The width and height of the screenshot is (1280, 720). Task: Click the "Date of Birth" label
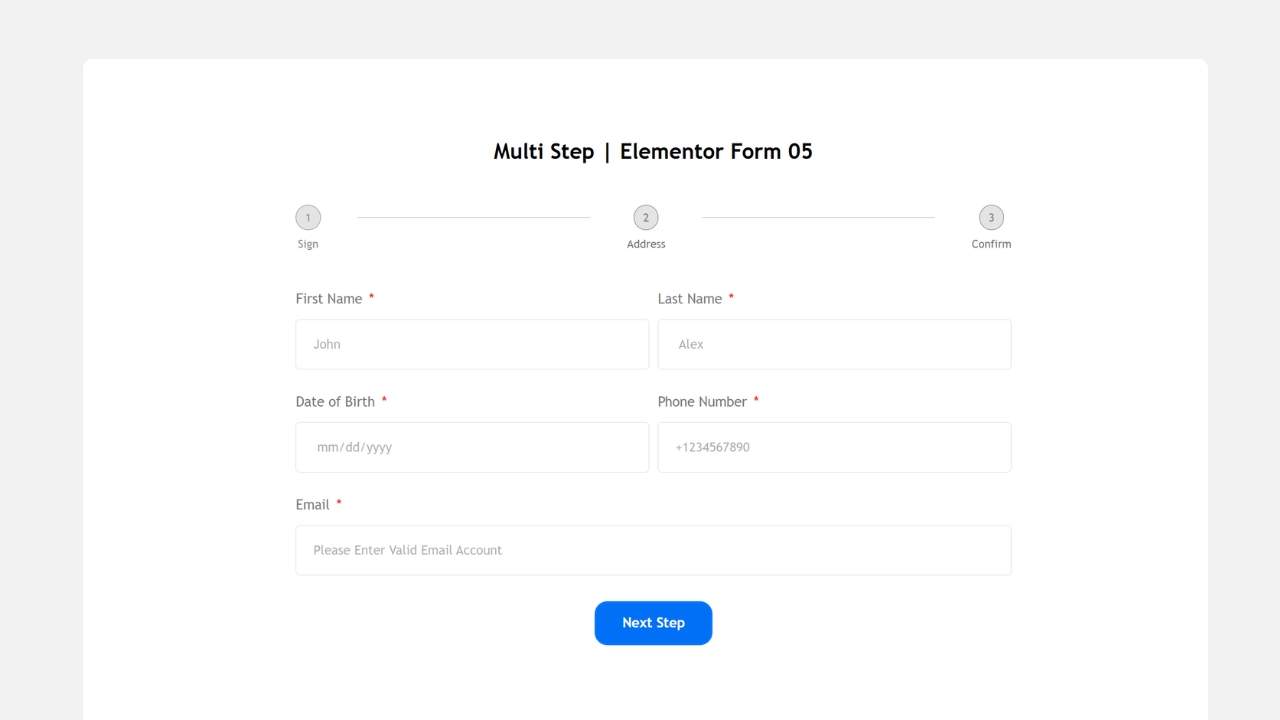point(335,402)
